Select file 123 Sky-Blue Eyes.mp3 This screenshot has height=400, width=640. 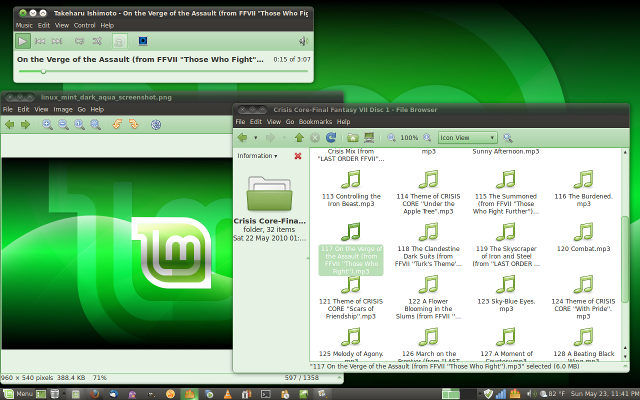pyautogui.click(x=506, y=293)
